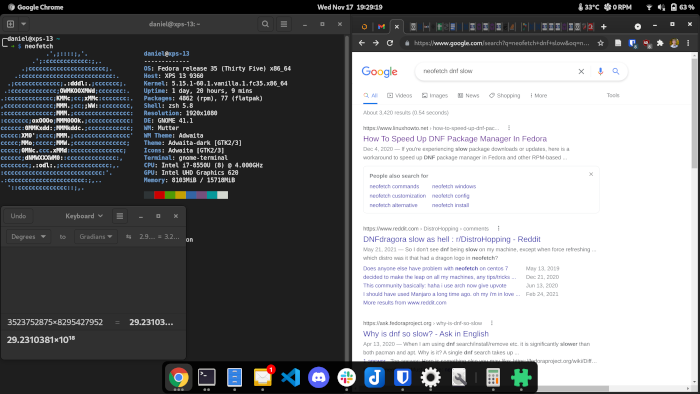Open a new Chrome tab

[x=604, y=27]
